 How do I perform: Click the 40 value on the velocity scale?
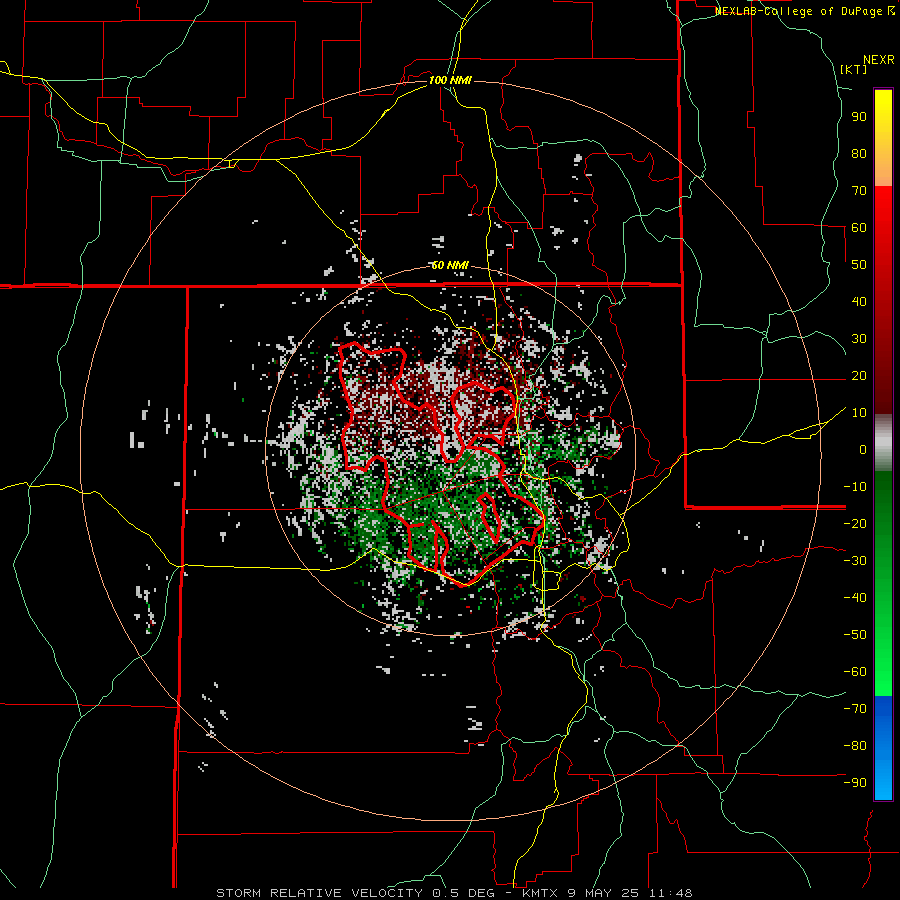tap(859, 301)
